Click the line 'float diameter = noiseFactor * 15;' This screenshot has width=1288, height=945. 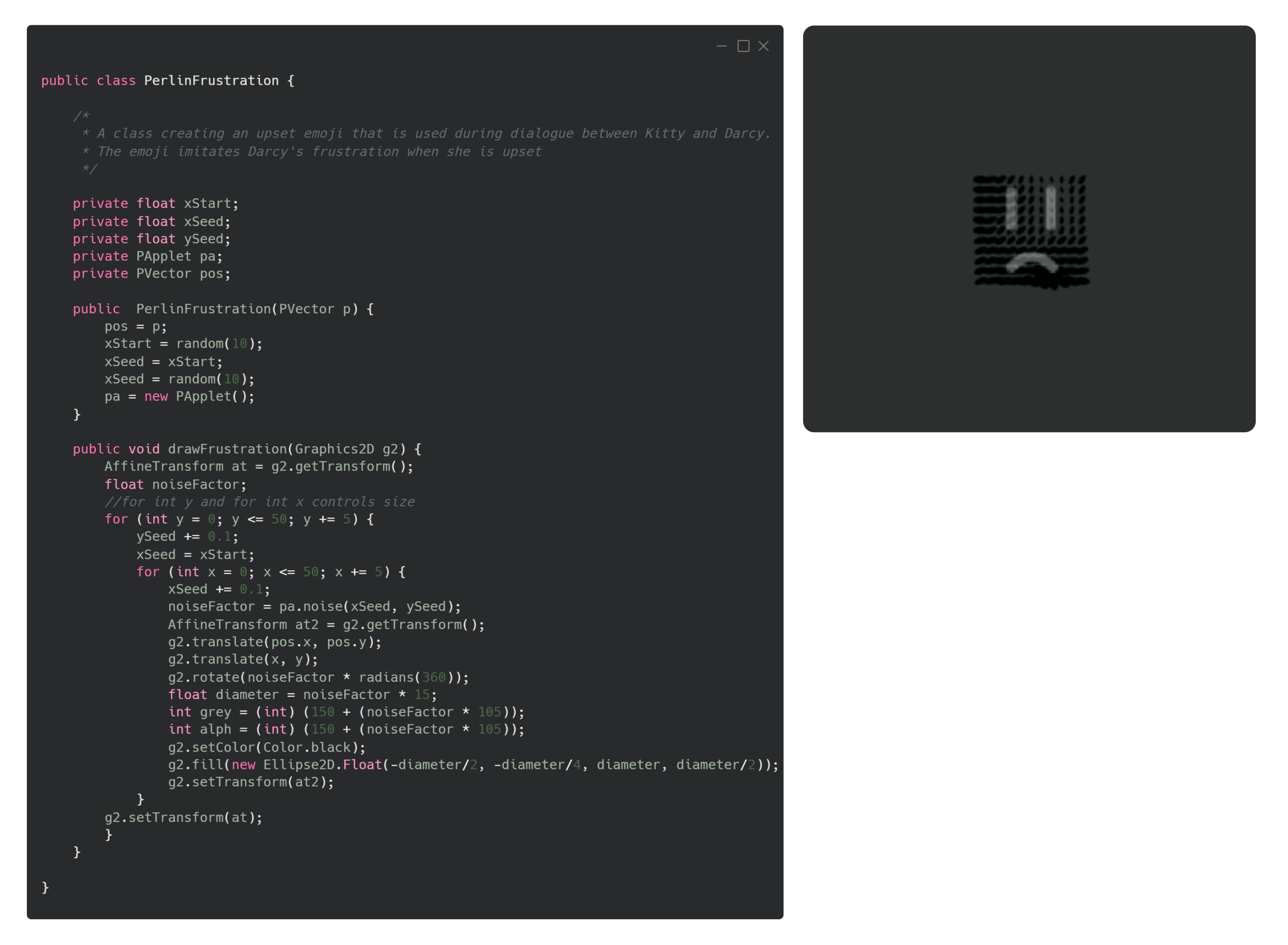(x=302, y=695)
